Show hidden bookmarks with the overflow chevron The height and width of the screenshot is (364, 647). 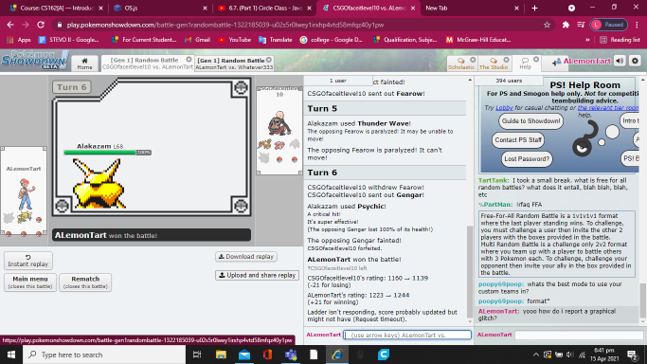tap(587, 40)
